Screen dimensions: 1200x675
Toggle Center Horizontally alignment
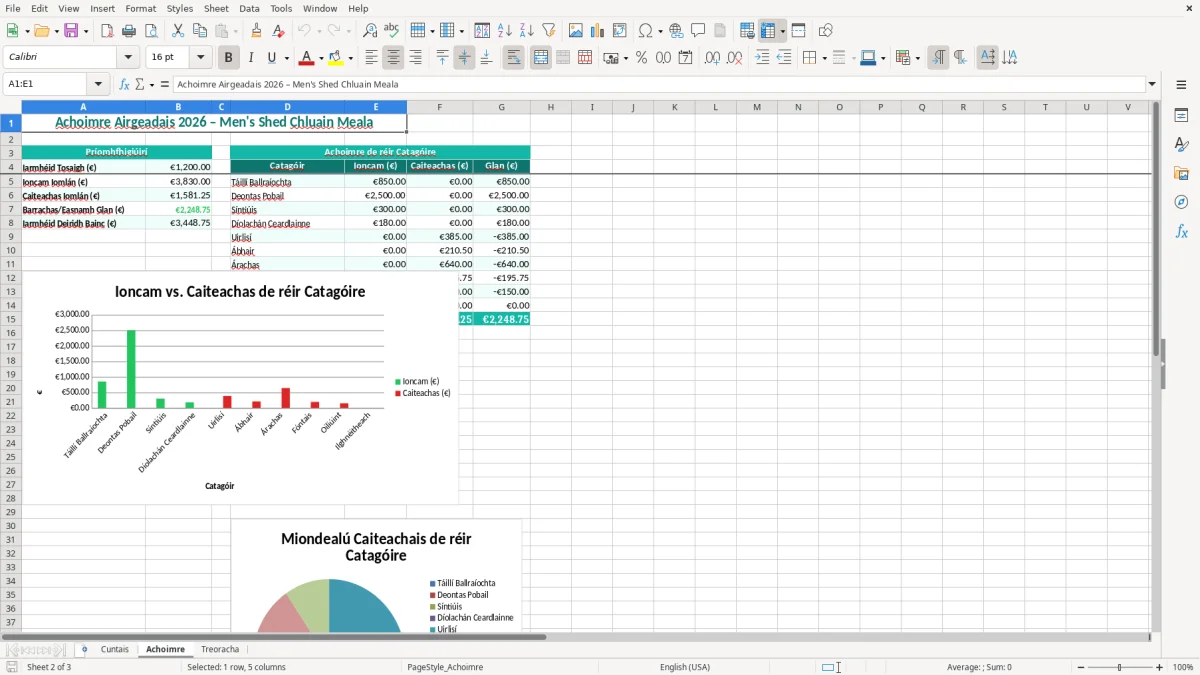393,58
